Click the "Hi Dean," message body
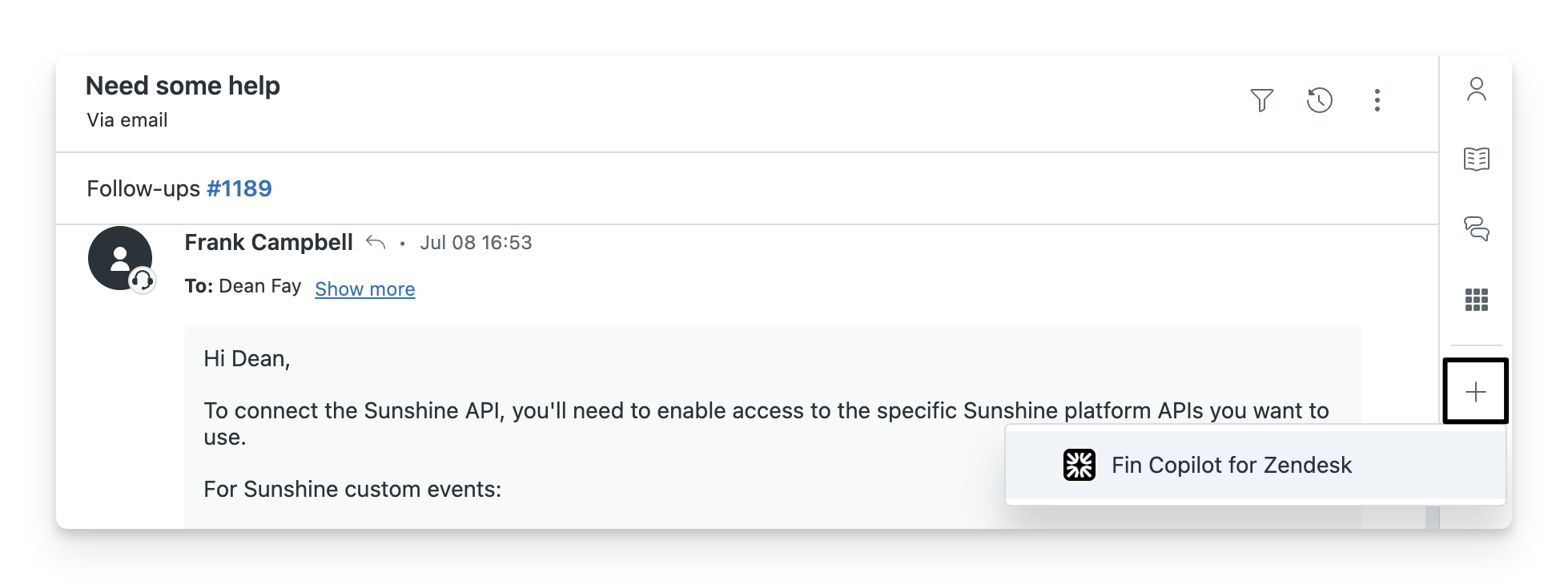1568x585 pixels. (x=247, y=358)
